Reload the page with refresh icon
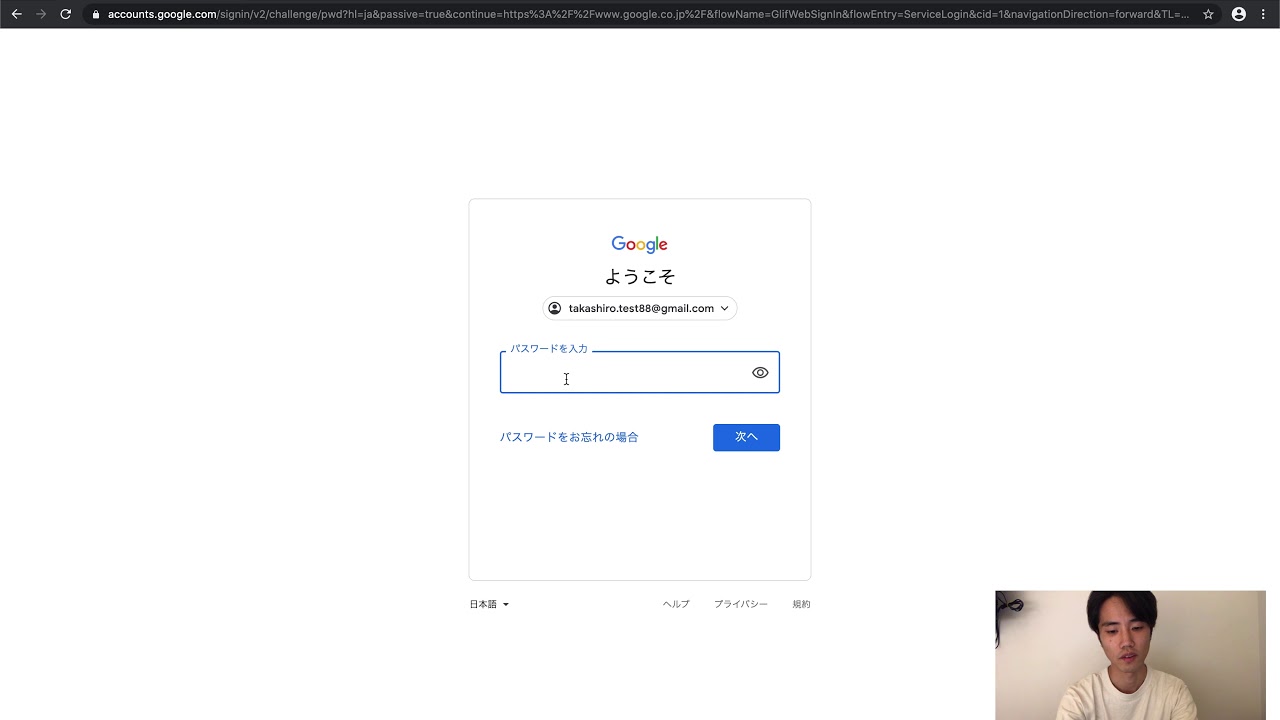Viewport: 1280px width, 720px height. tap(66, 14)
